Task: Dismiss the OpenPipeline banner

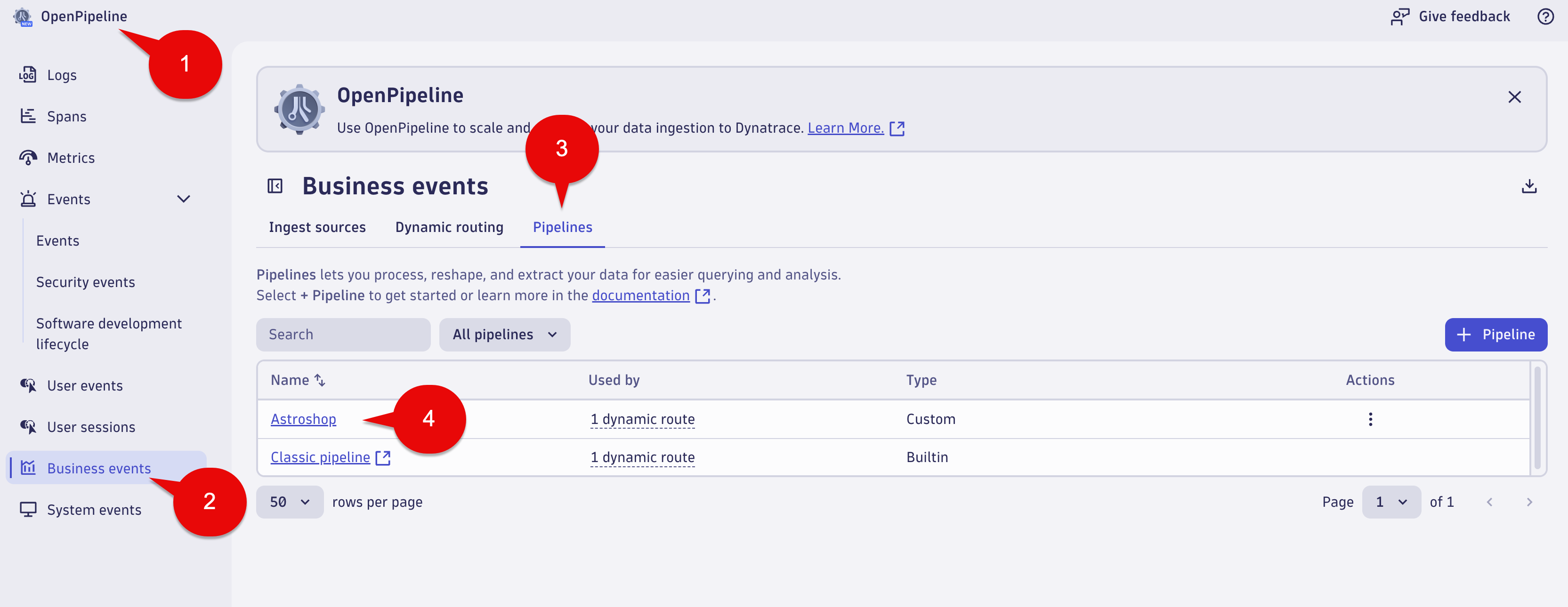Action: pyautogui.click(x=1514, y=97)
